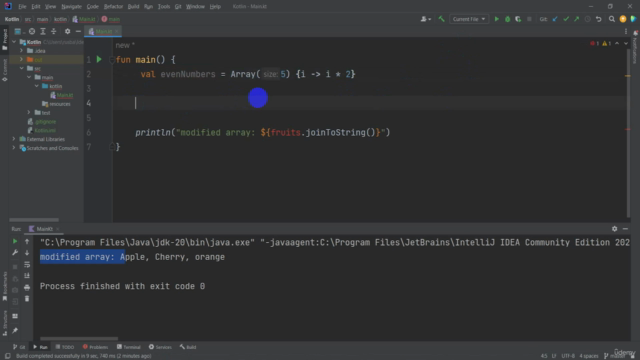Open the Refactor menu

(x=113, y=7)
